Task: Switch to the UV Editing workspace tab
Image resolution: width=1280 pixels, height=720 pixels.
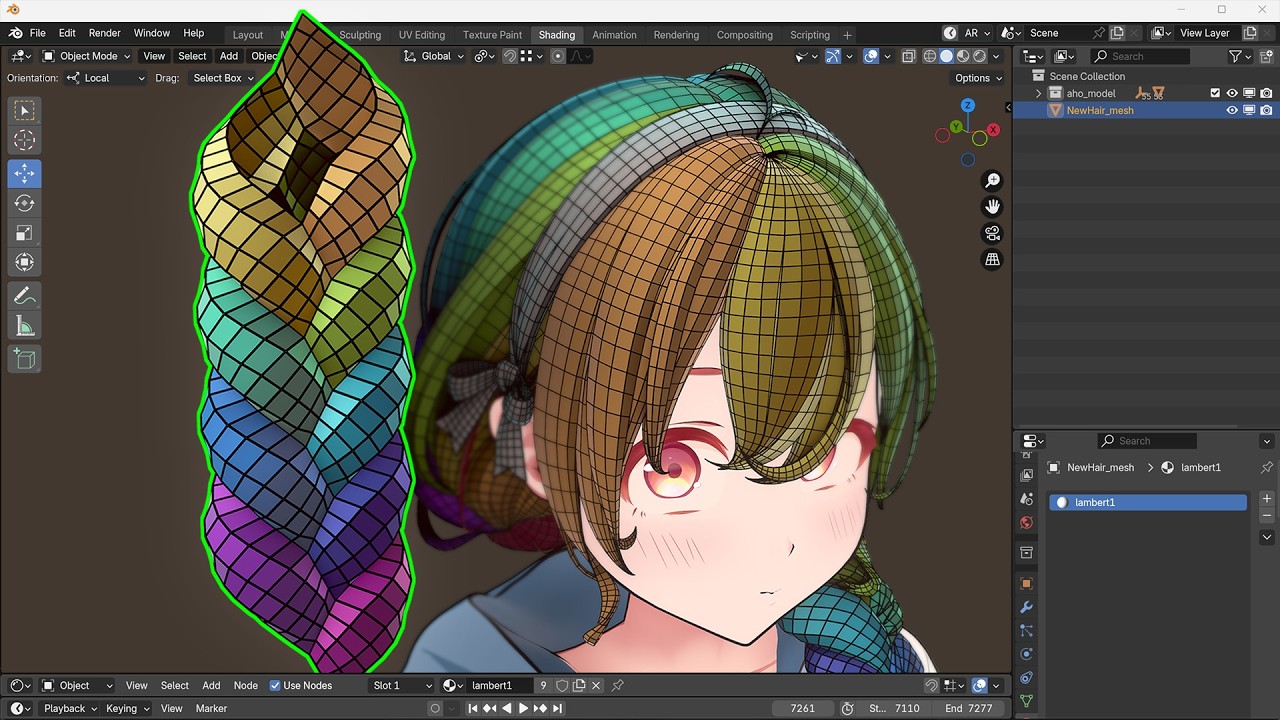Action: (422, 34)
